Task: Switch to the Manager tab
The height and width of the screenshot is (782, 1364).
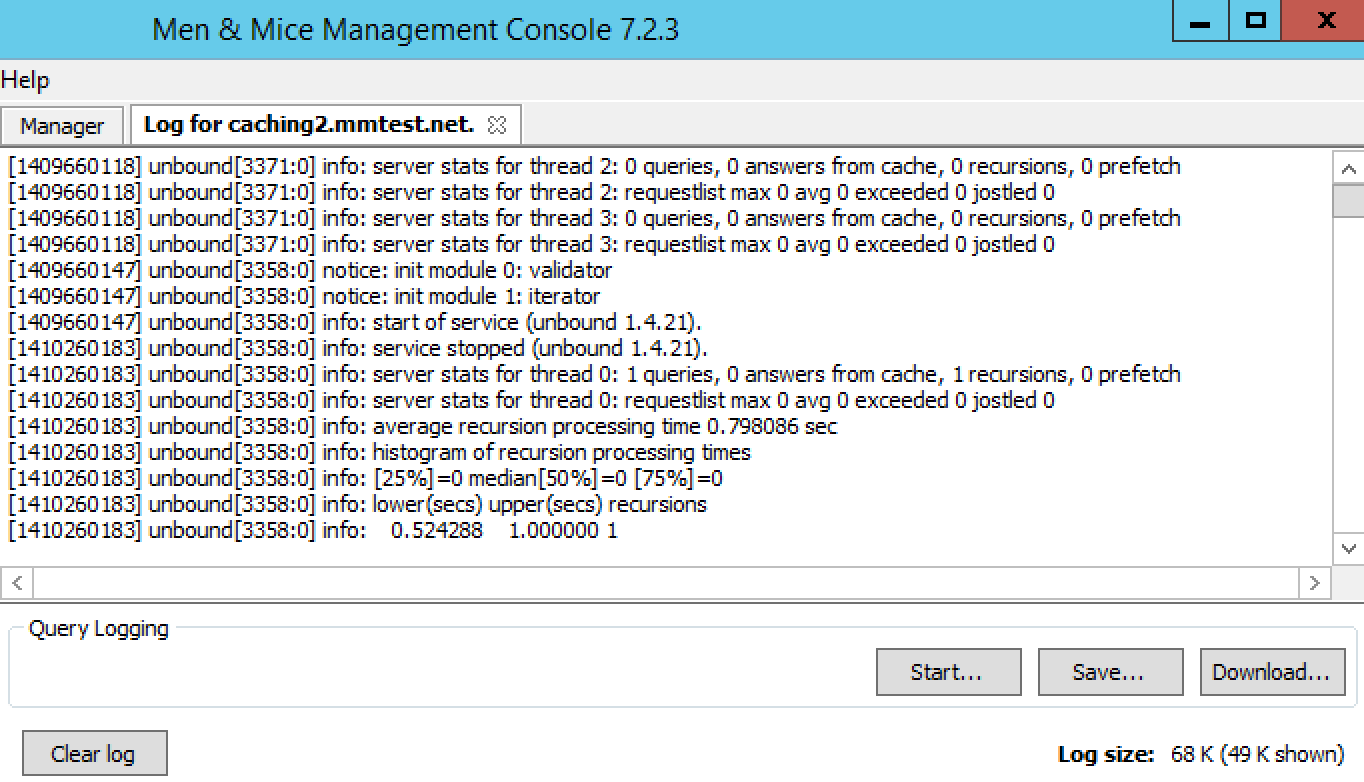Action: (x=62, y=126)
